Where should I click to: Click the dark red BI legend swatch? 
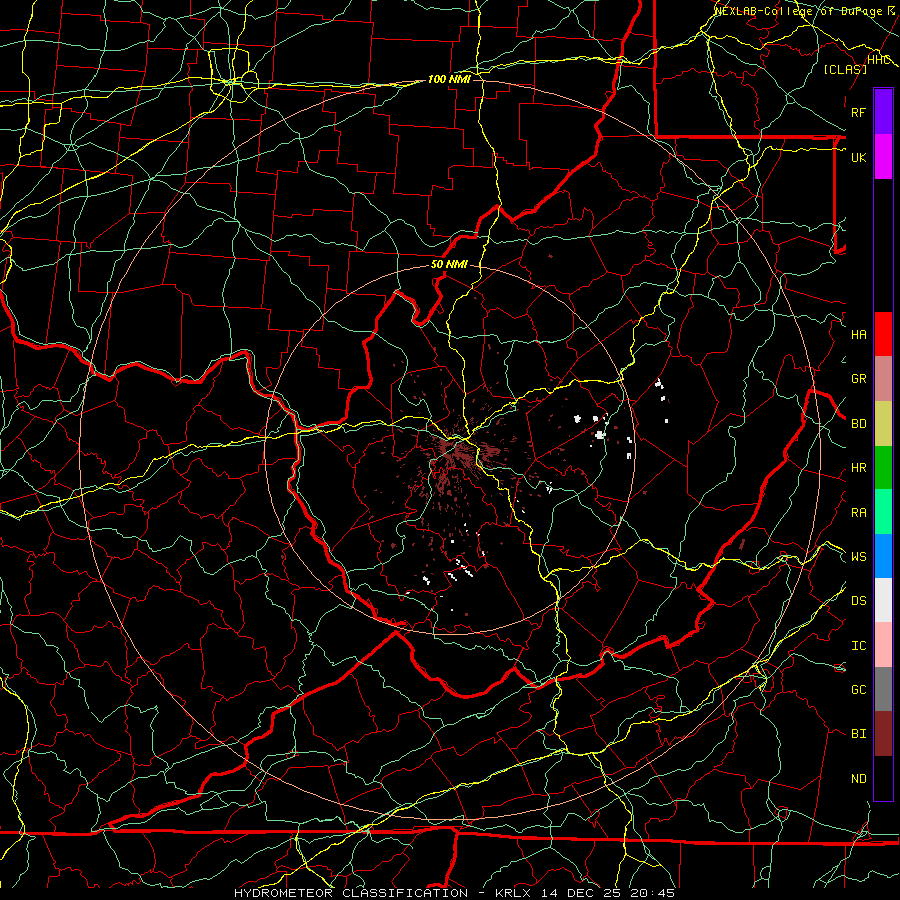click(x=883, y=734)
